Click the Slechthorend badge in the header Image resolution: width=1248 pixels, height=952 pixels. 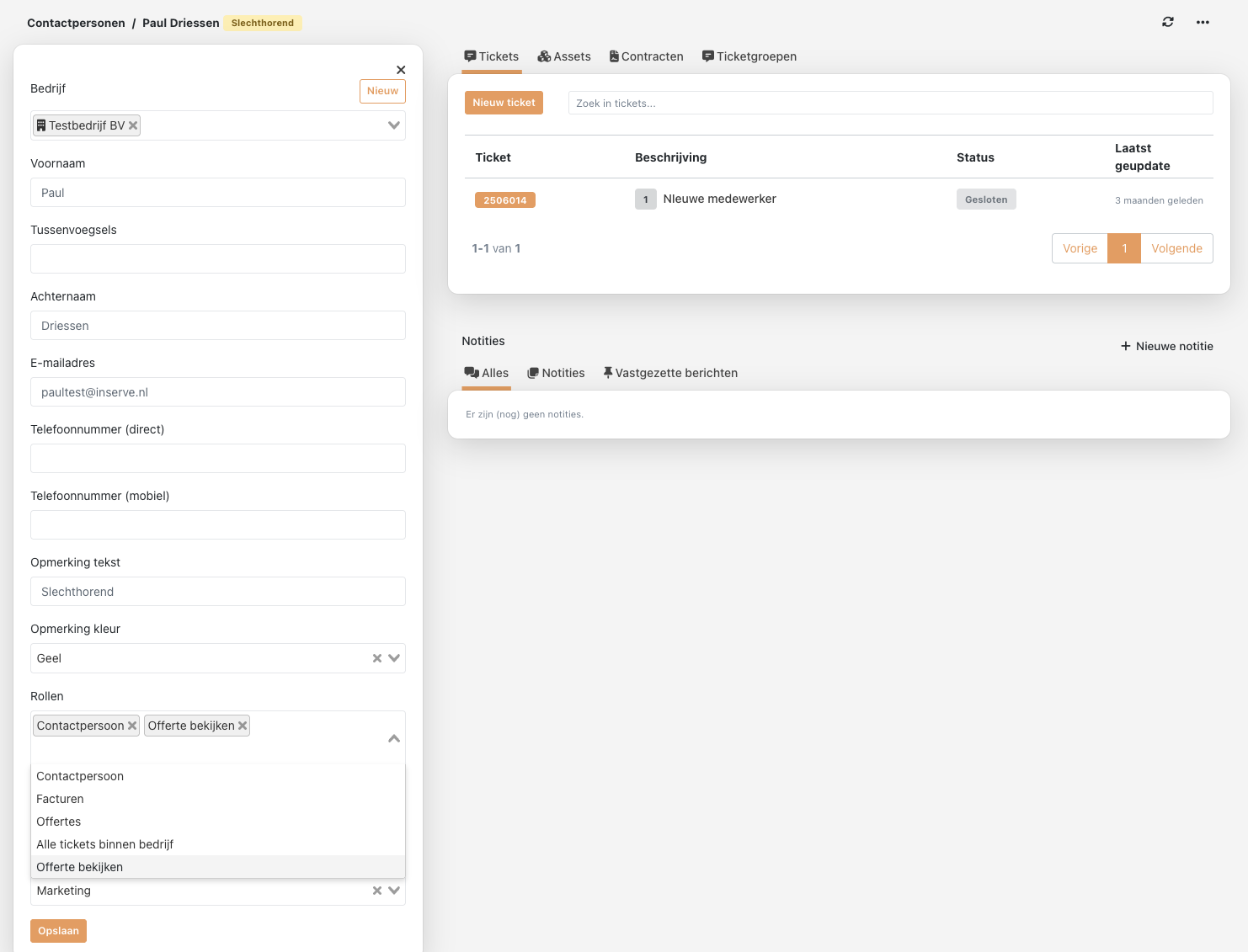click(263, 23)
